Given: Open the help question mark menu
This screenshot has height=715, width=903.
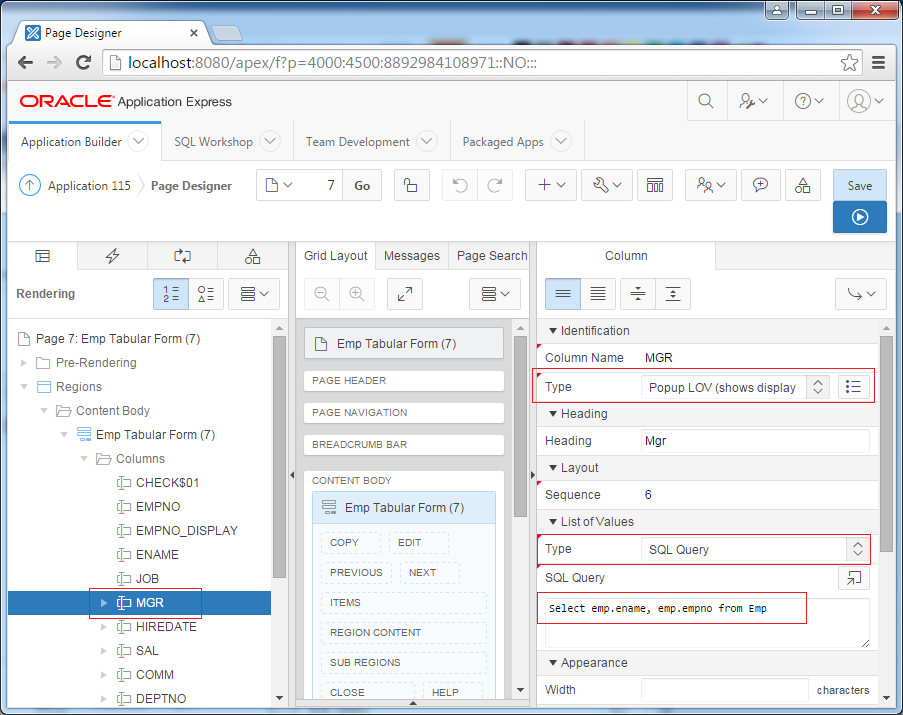Looking at the screenshot, I should point(809,101).
